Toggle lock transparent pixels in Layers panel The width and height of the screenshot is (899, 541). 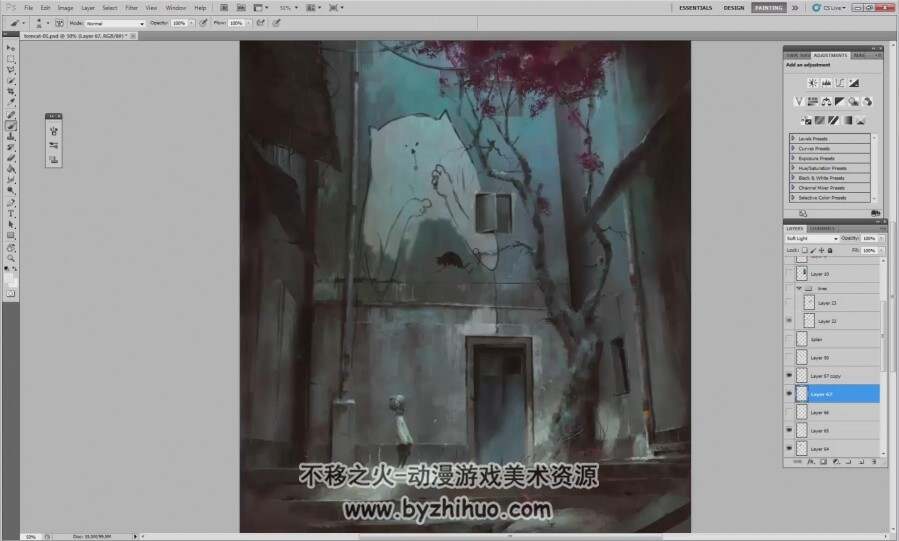point(804,250)
